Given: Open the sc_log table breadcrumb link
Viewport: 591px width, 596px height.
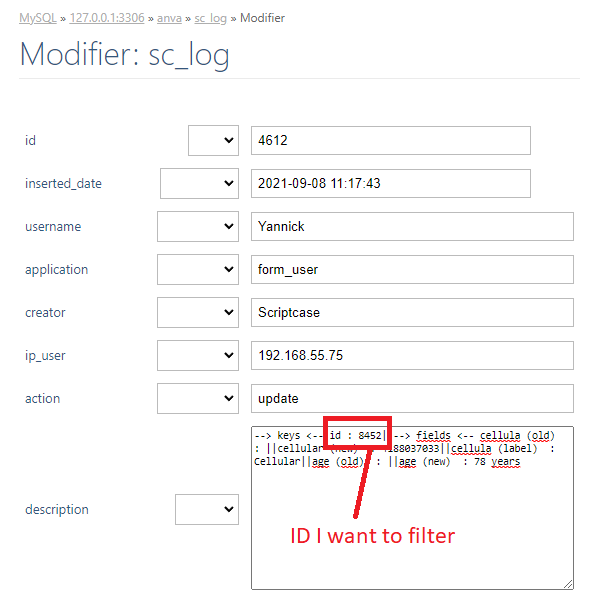Looking at the screenshot, I should point(210,18).
